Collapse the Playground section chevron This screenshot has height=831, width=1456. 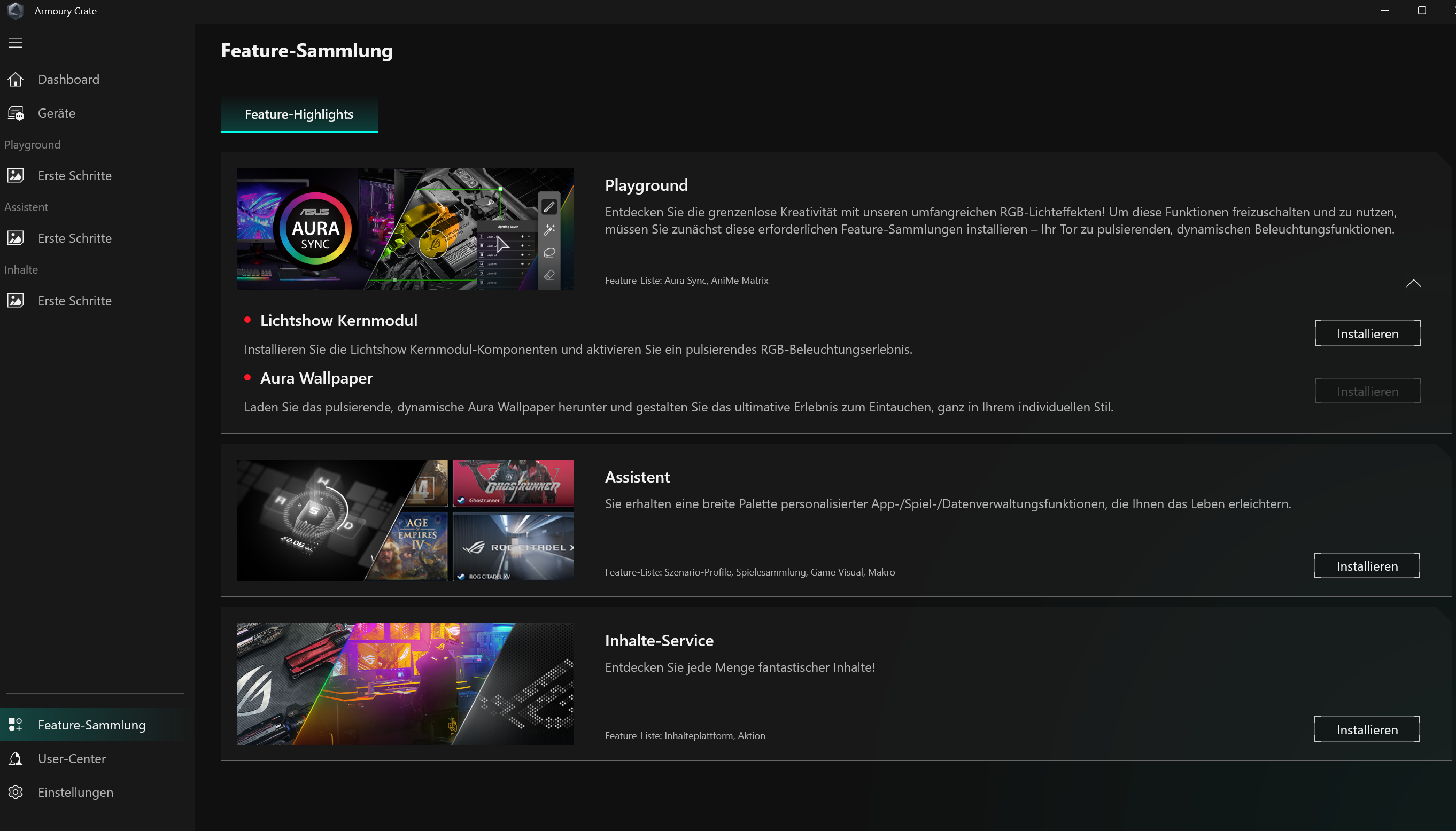point(1413,284)
